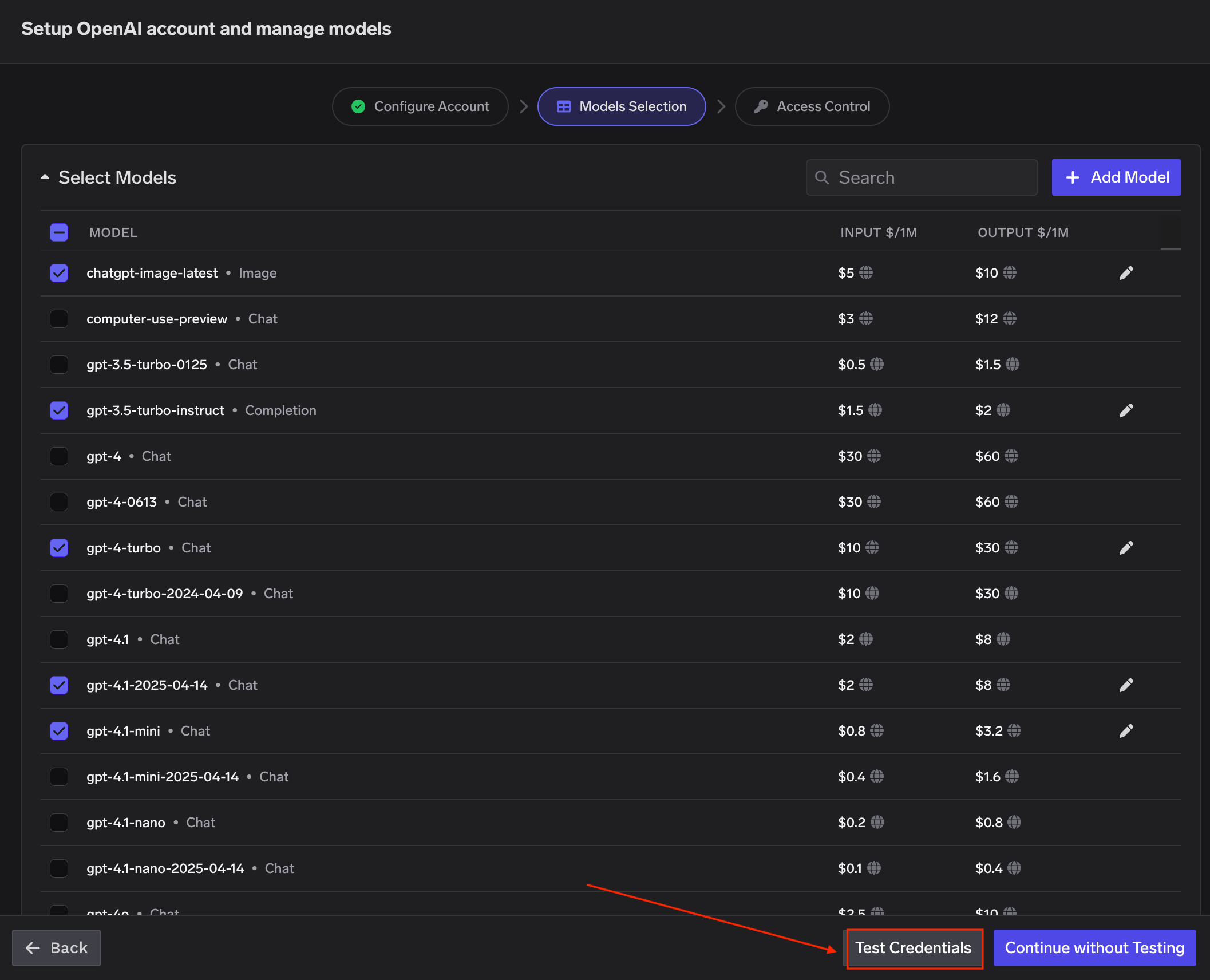
Task: Click the select-all checkbox in the table header
Action: point(59,232)
